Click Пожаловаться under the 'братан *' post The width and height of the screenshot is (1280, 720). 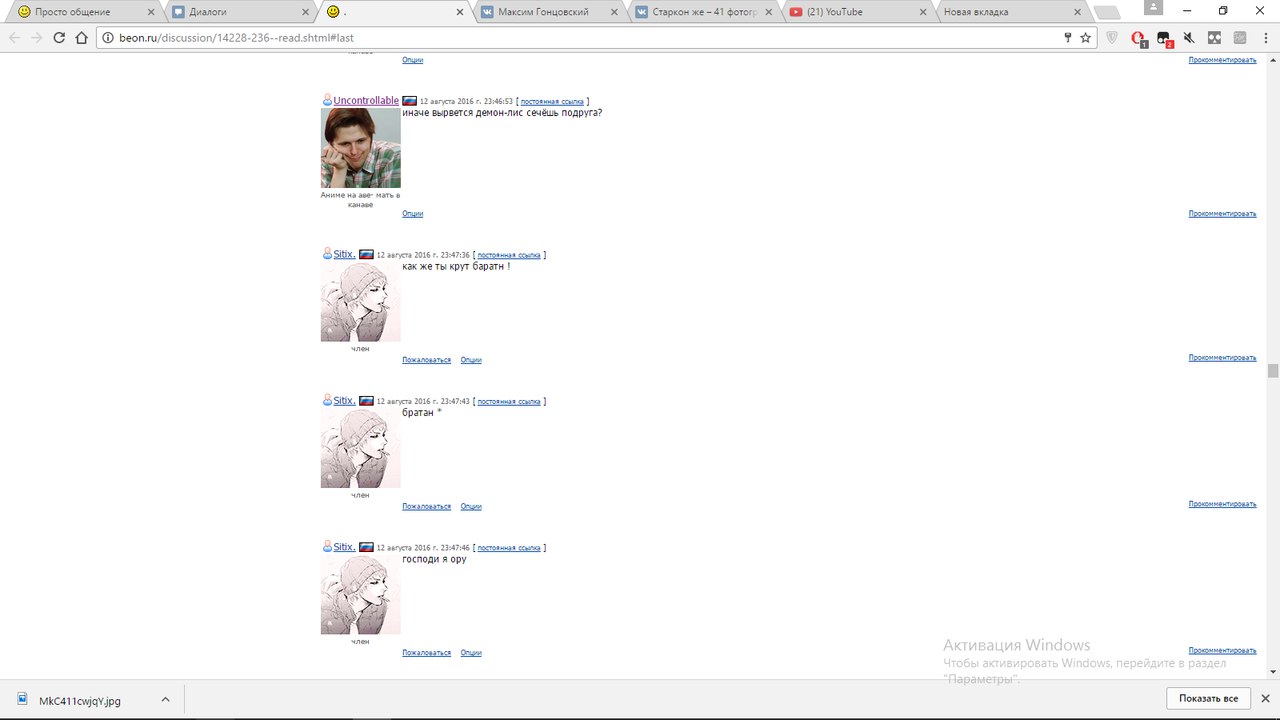[426, 507]
